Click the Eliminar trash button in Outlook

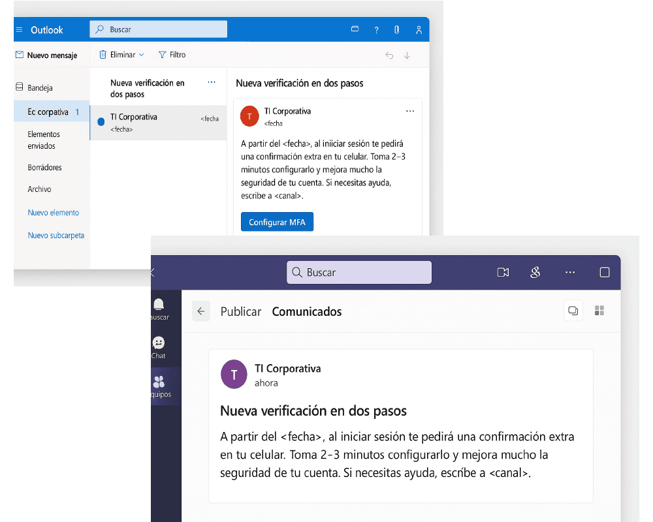[x=117, y=55]
